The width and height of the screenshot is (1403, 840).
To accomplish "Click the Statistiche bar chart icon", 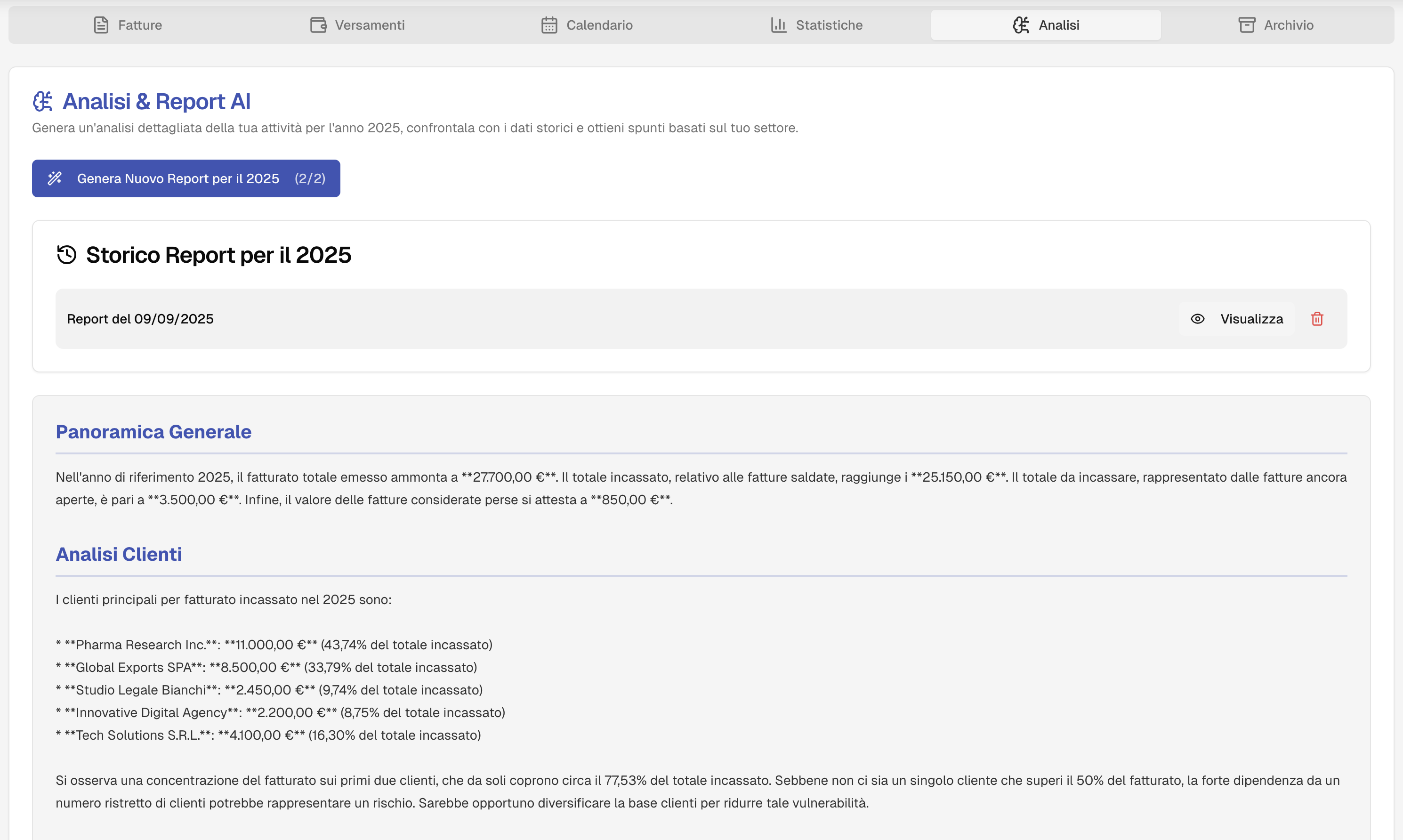I will click(x=778, y=25).
